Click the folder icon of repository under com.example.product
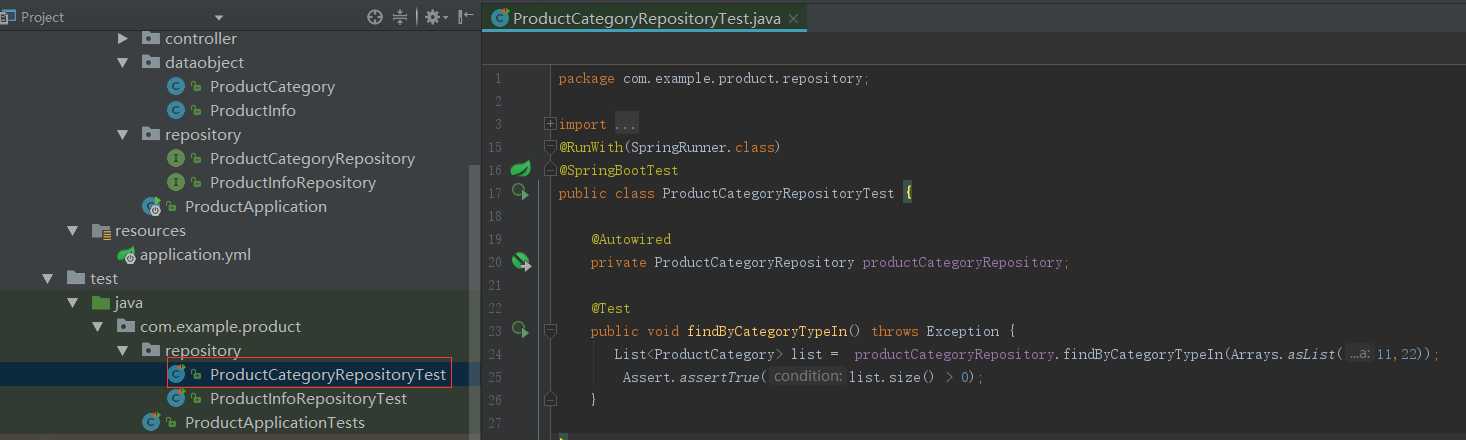The image size is (1466, 440). (x=151, y=350)
